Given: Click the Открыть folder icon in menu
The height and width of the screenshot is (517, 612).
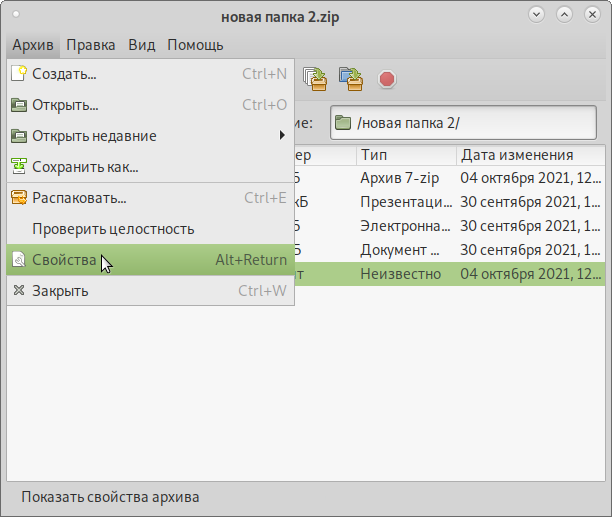Looking at the screenshot, I should (x=19, y=105).
